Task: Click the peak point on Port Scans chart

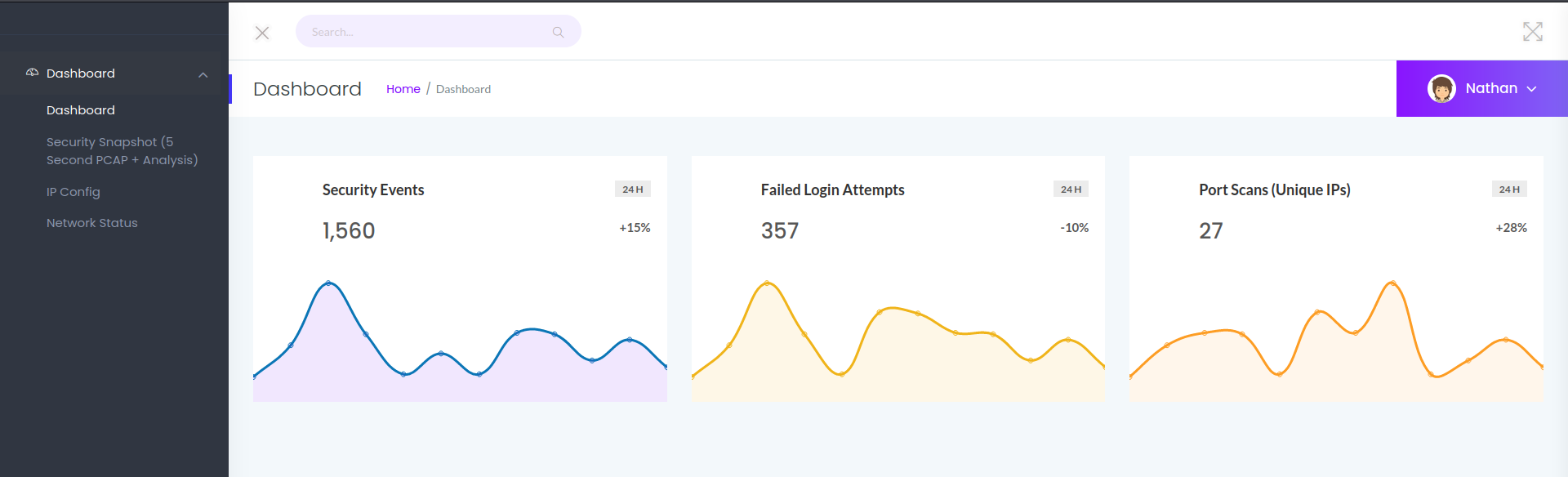Action: point(1392,283)
